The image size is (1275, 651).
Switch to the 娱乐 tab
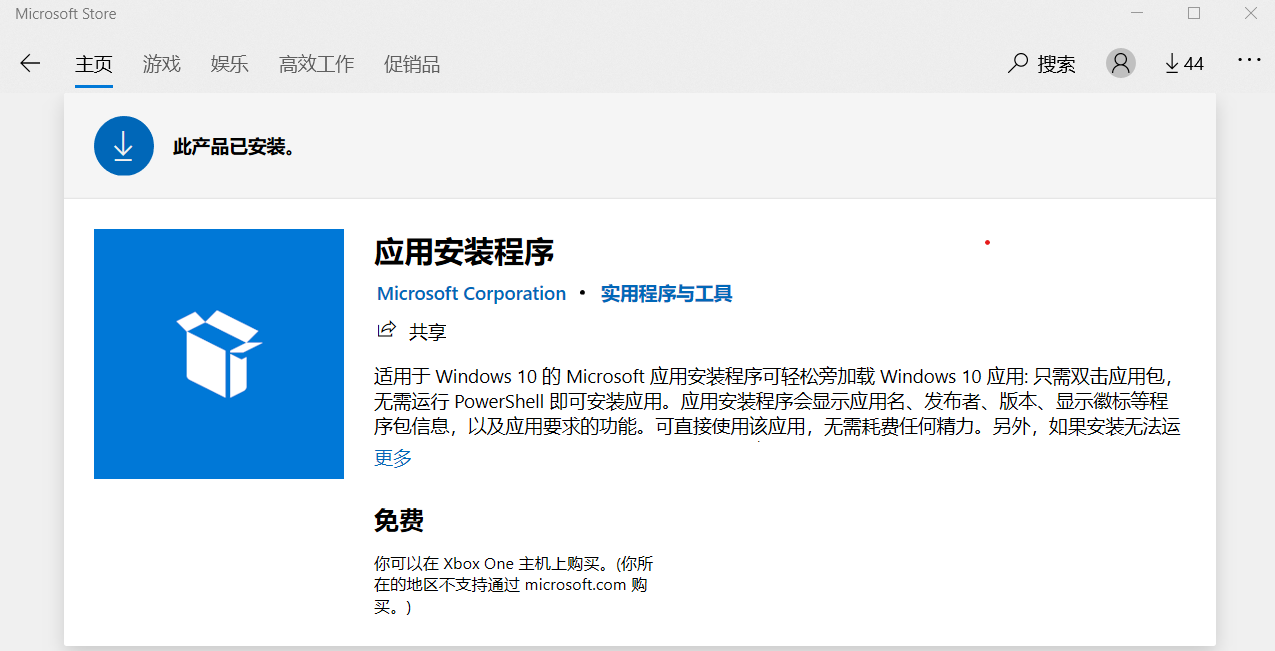[x=229, y=63]
